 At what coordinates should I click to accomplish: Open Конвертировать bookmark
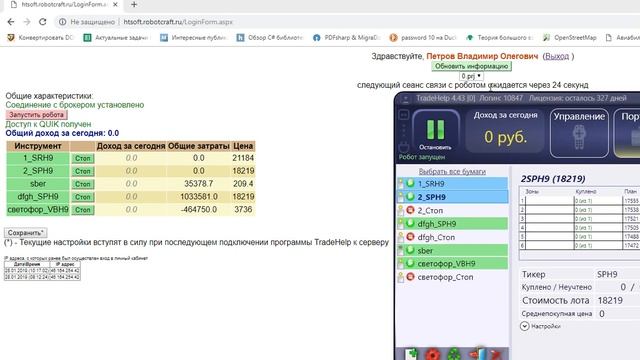[40, 38]
